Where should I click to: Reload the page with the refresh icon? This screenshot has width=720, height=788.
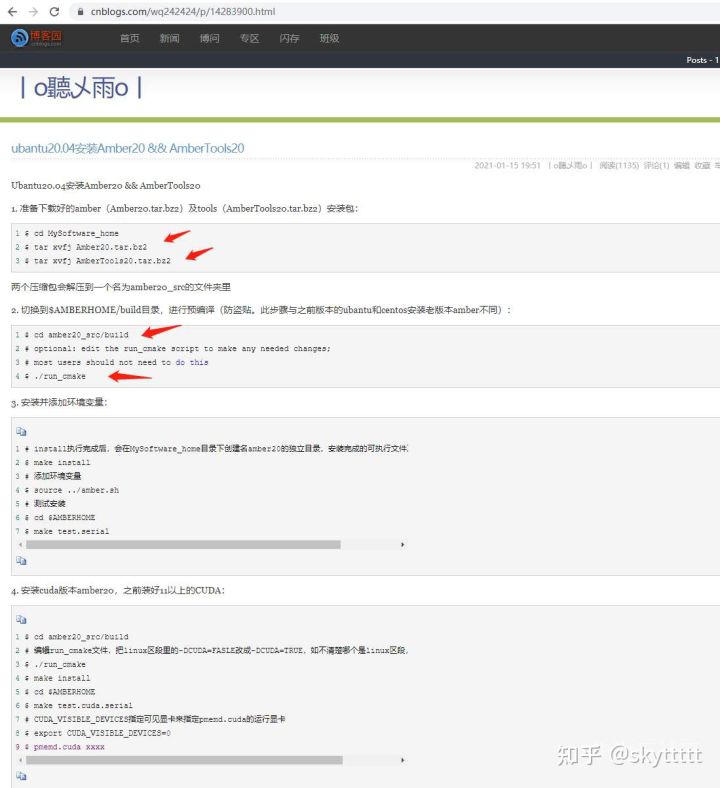pyautogui.click(x=54, y=12)
